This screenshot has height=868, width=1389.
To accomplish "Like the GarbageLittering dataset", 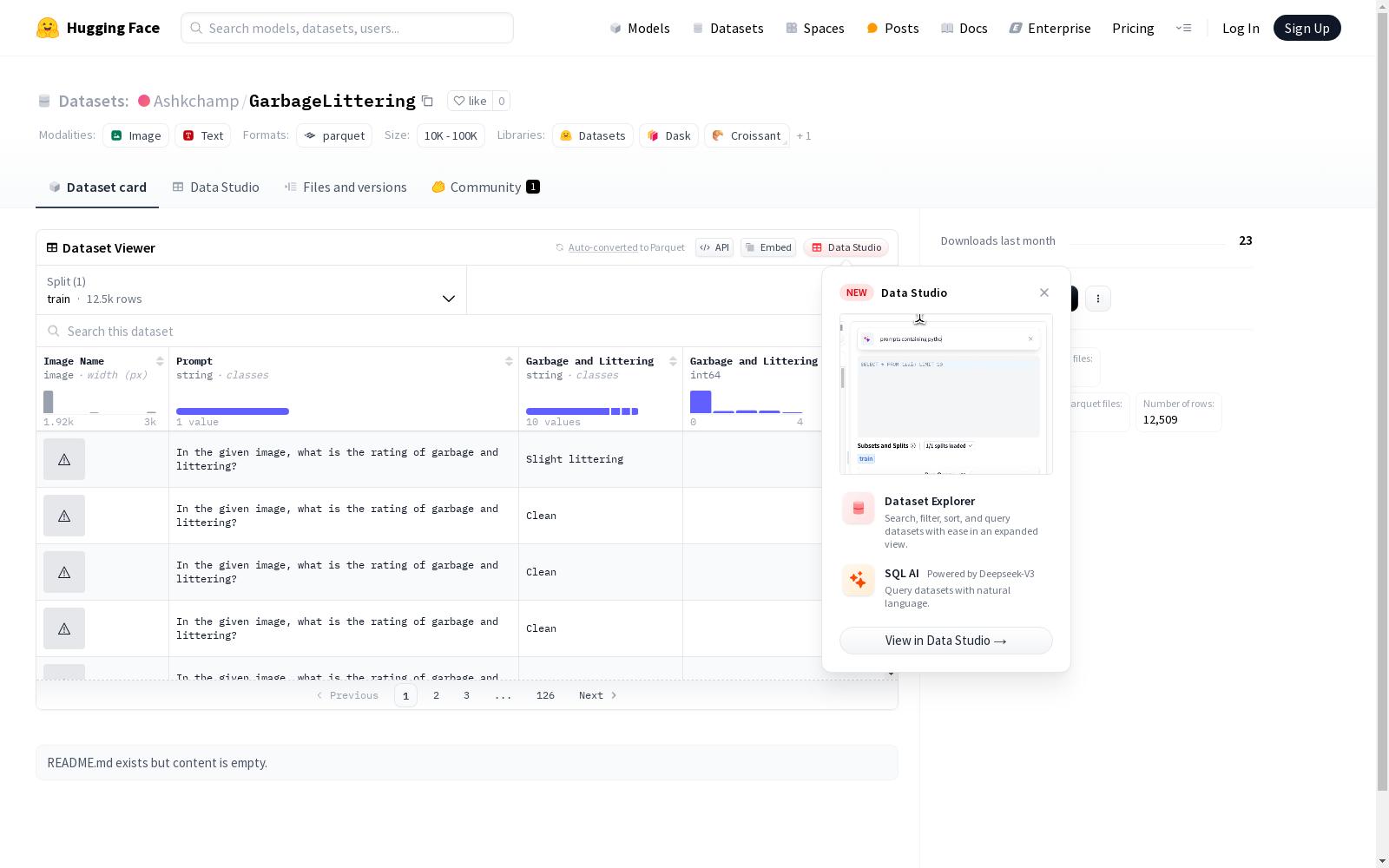I will click(471, 101).
